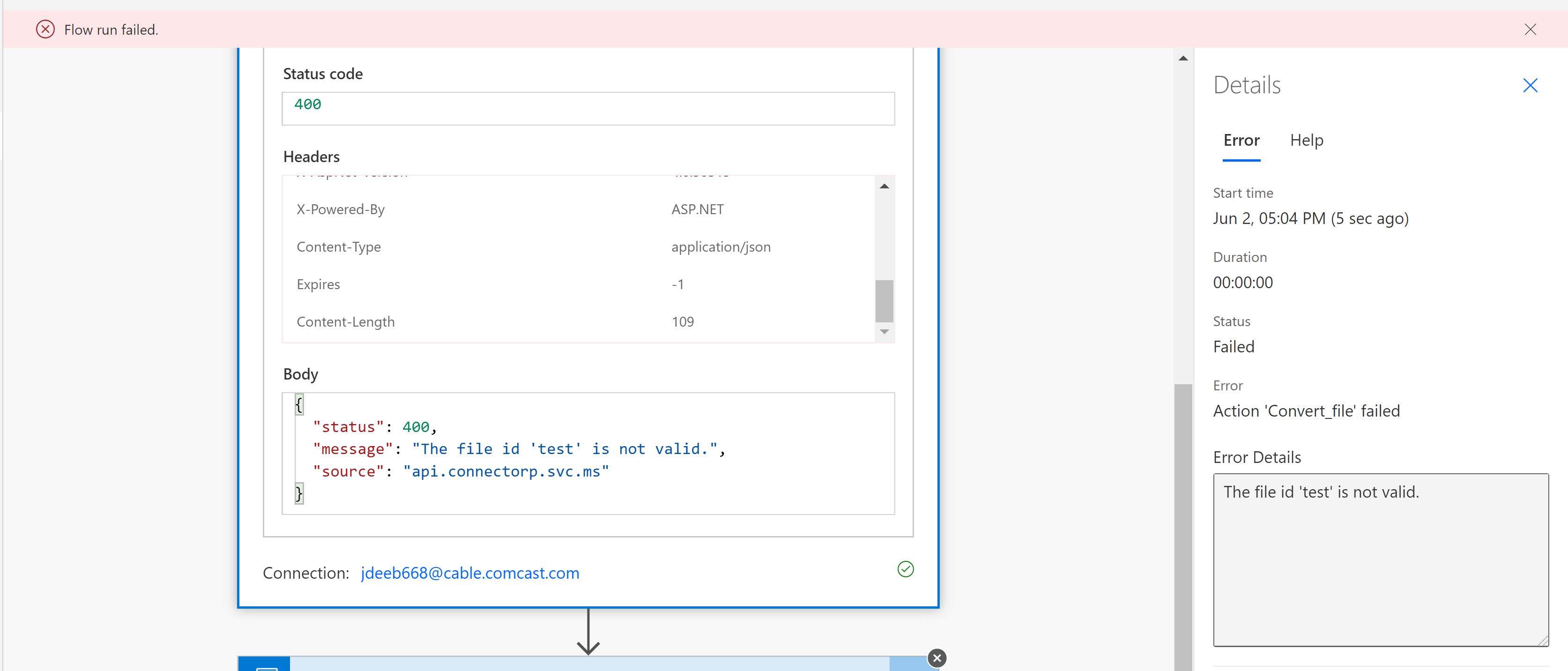The image size is (1568, 671).
Task: Click the 'Action Convert_file failed' error text
Action: pyautogui.click(x=1306, y=410)
